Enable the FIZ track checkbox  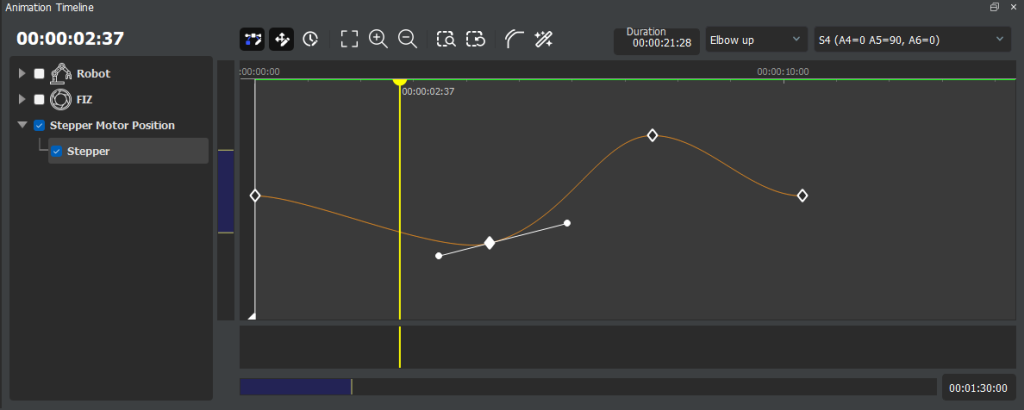pyautogui.click(x=39, y=99)
